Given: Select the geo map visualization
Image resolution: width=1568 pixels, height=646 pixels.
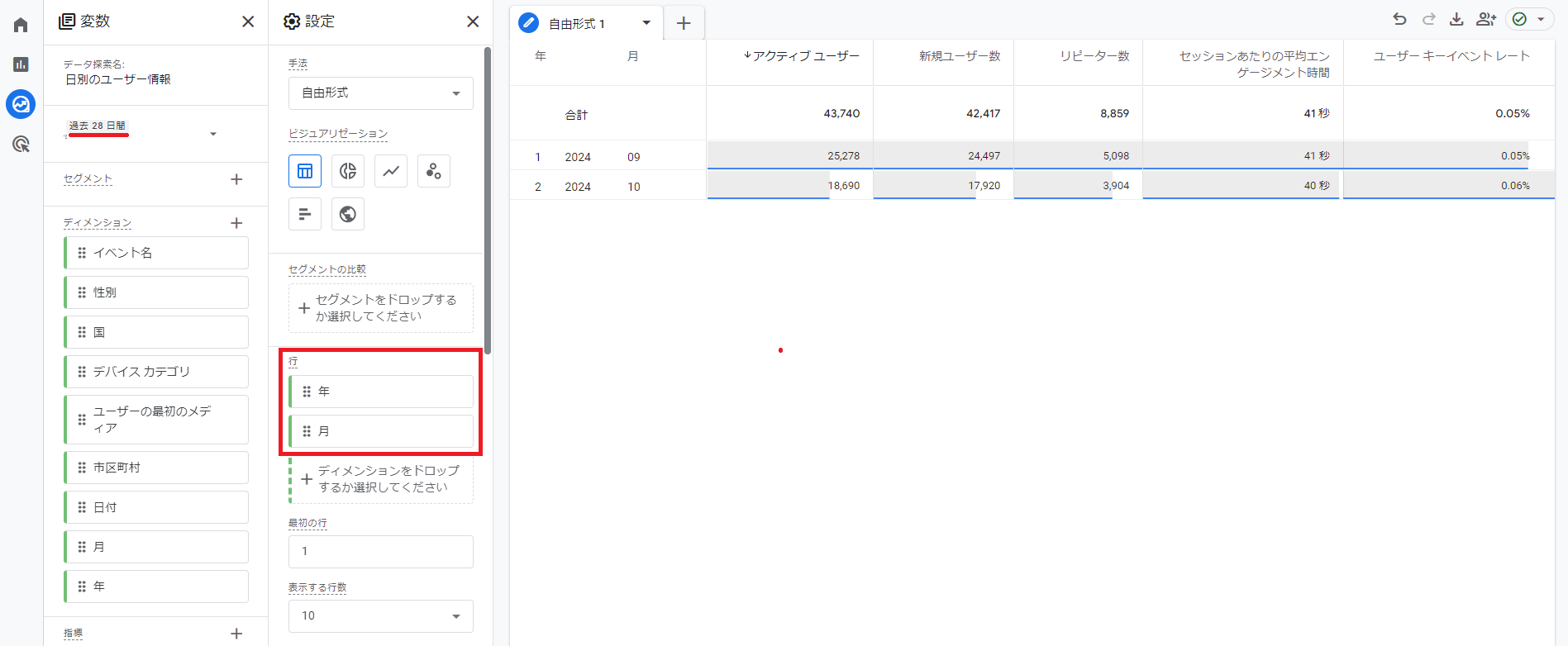Looking at the screenshot, I should pos(348,214).
